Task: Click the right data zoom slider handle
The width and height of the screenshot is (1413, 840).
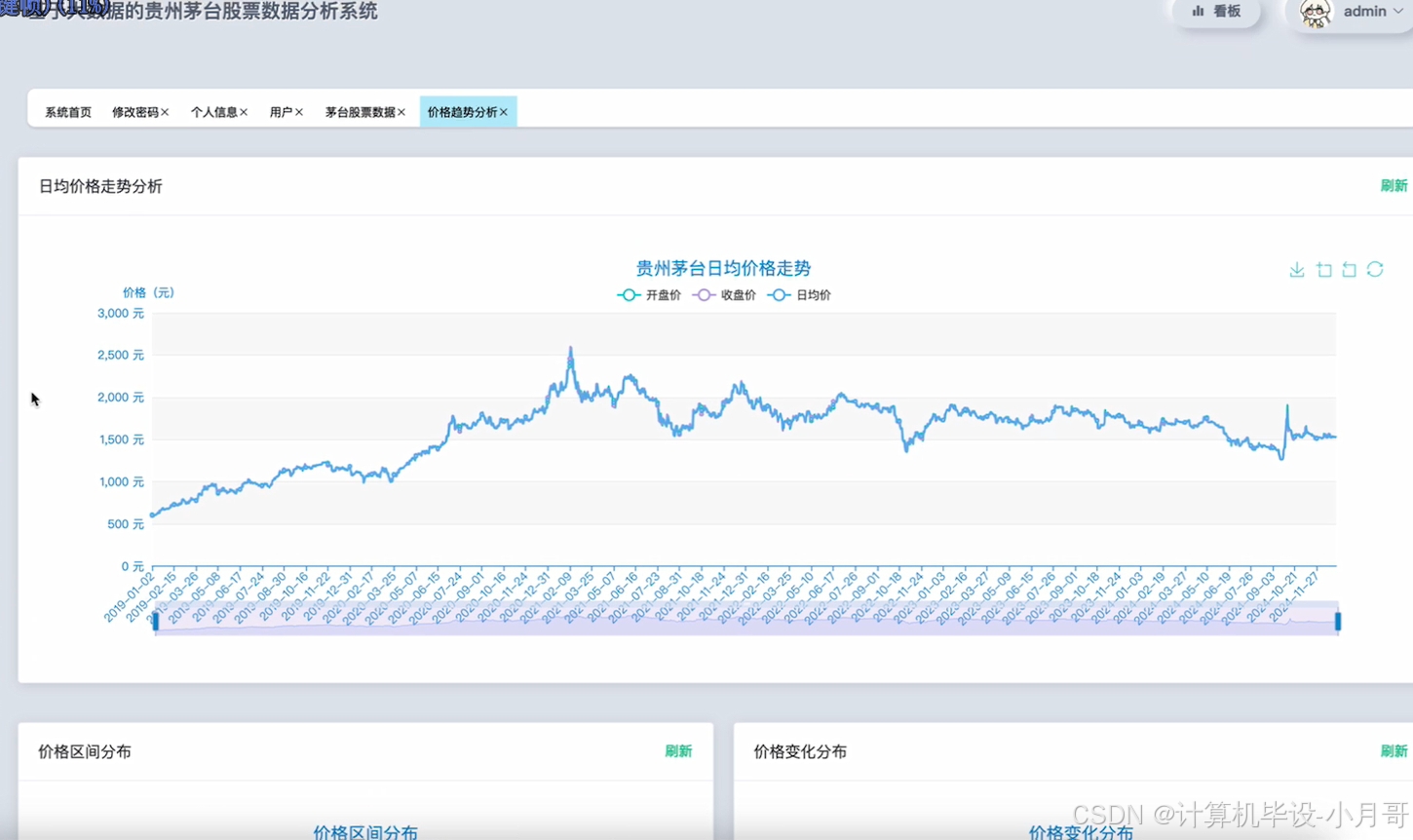Action: tap(1338, 621)
